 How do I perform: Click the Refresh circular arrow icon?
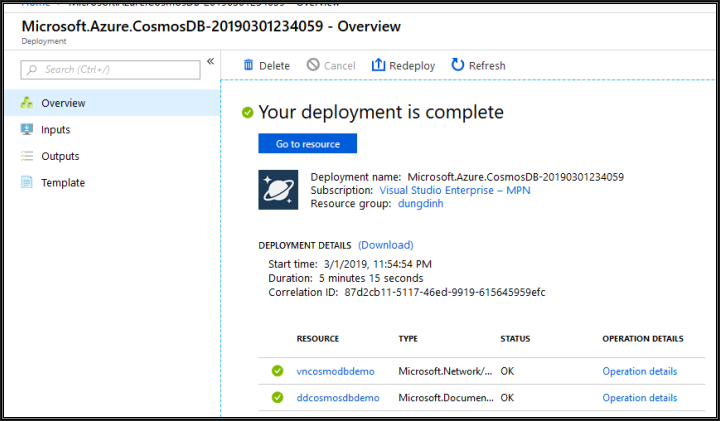458,65
